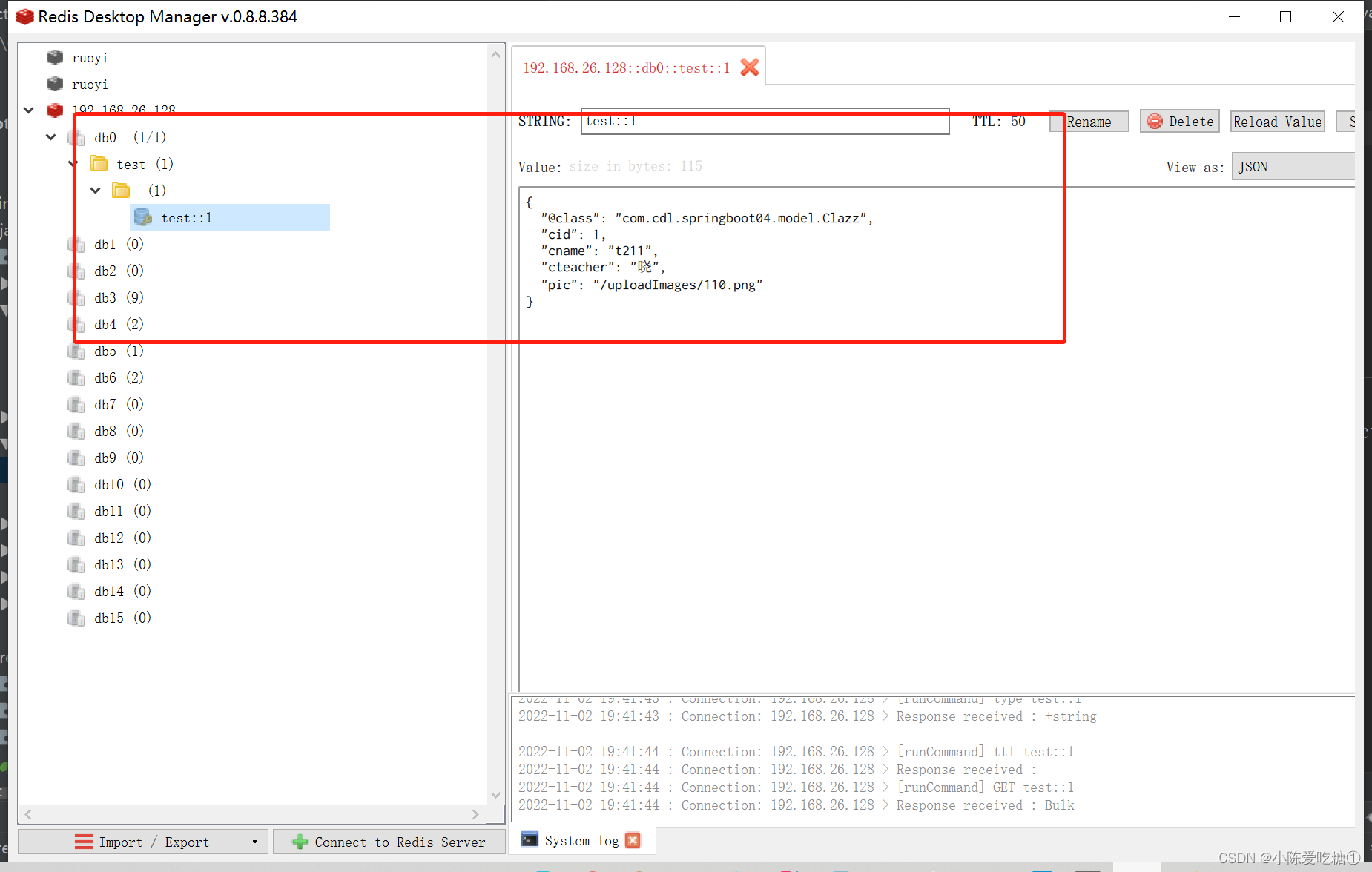This screenshot has width=1372, height=872.
Task: Maximize the Redis Desktop Manager window
Action: pyautogui.click(x=1286, y=16)
